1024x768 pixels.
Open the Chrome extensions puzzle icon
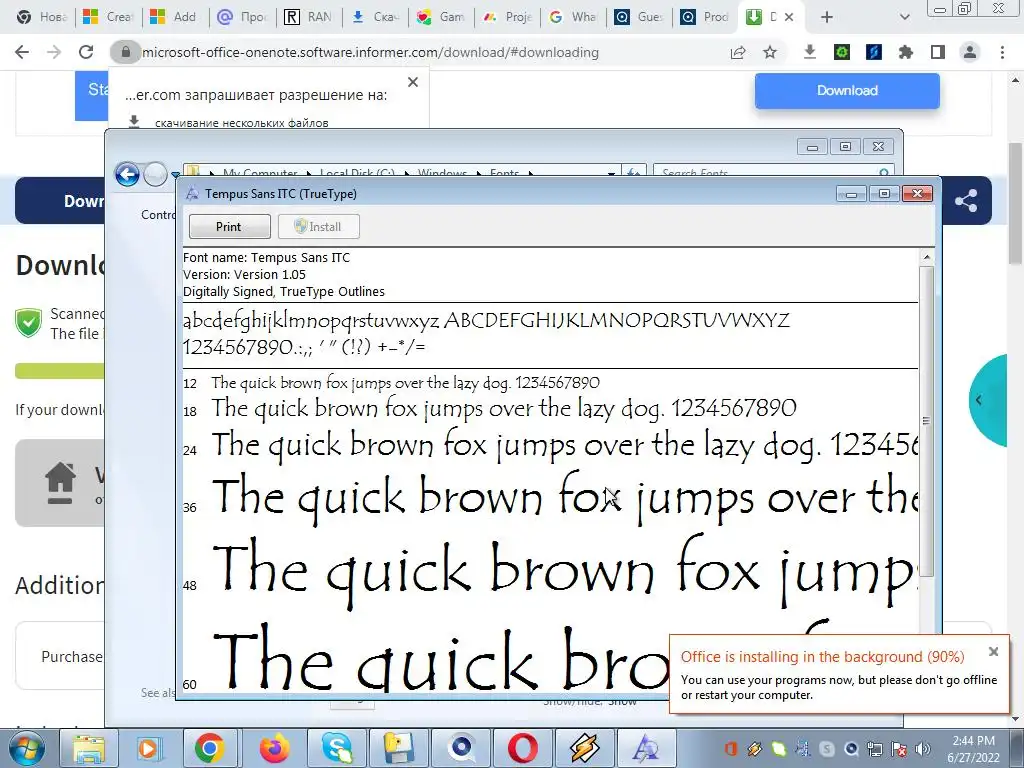906,52
